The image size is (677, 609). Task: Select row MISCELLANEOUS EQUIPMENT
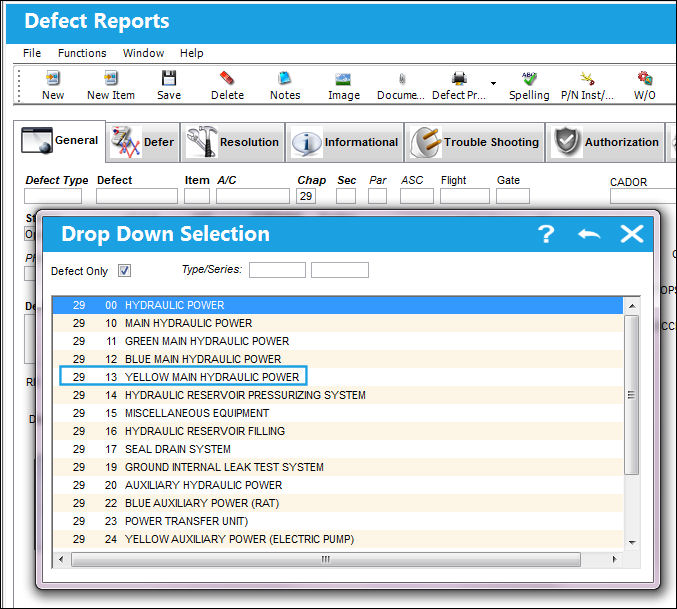338,413
